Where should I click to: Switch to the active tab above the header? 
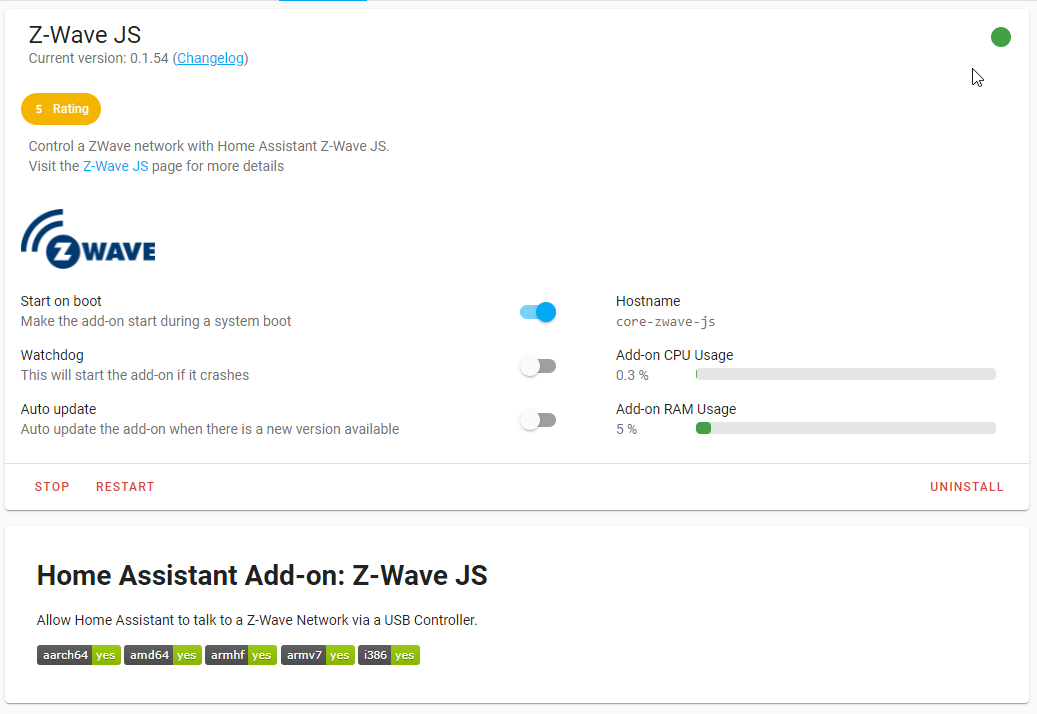click(322, 4)
